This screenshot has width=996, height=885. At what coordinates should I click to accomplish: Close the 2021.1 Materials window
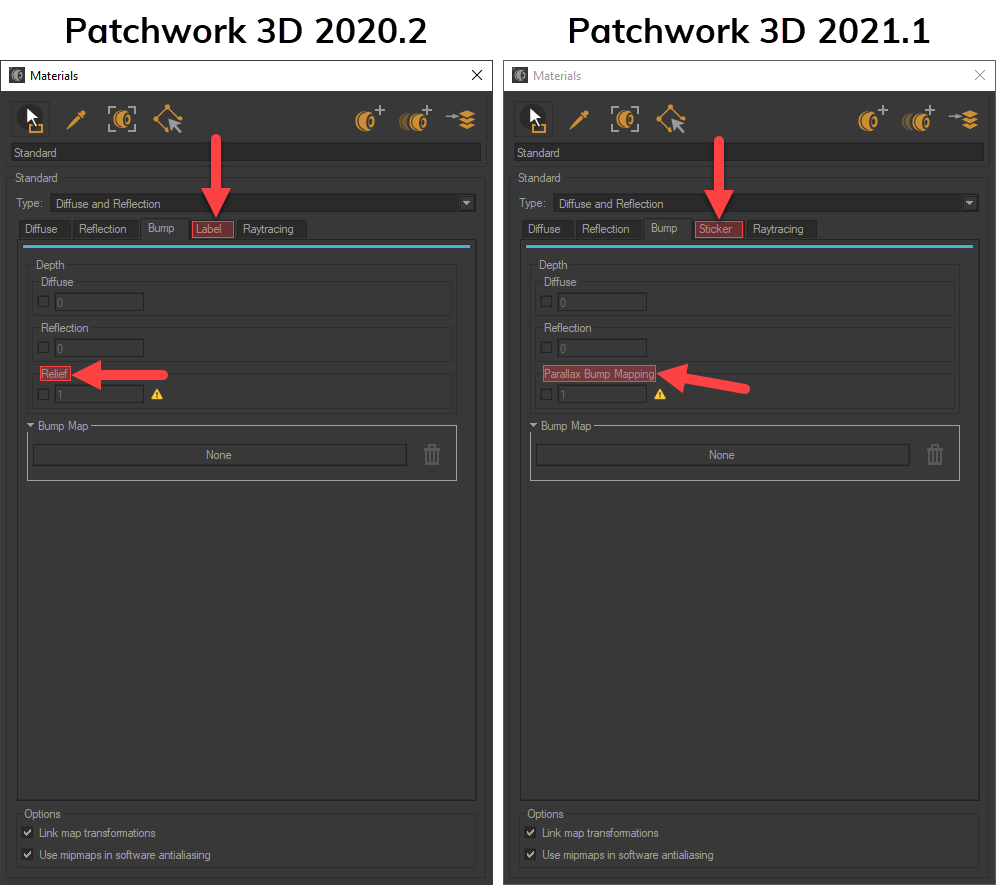click(x=980, y=76)
